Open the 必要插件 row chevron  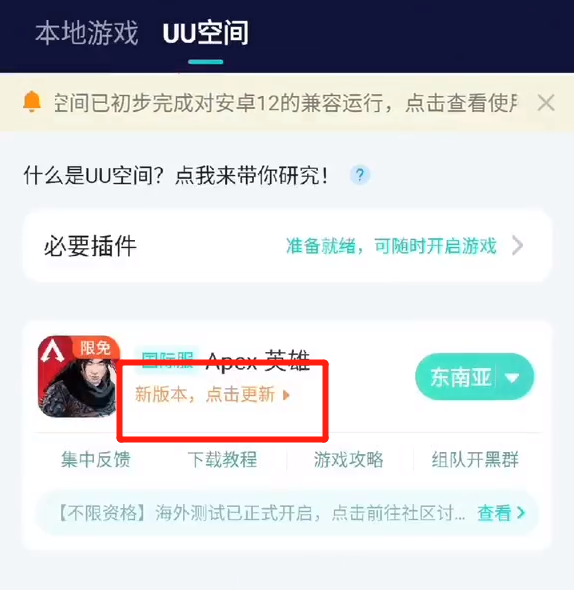[x=518, y=246]
